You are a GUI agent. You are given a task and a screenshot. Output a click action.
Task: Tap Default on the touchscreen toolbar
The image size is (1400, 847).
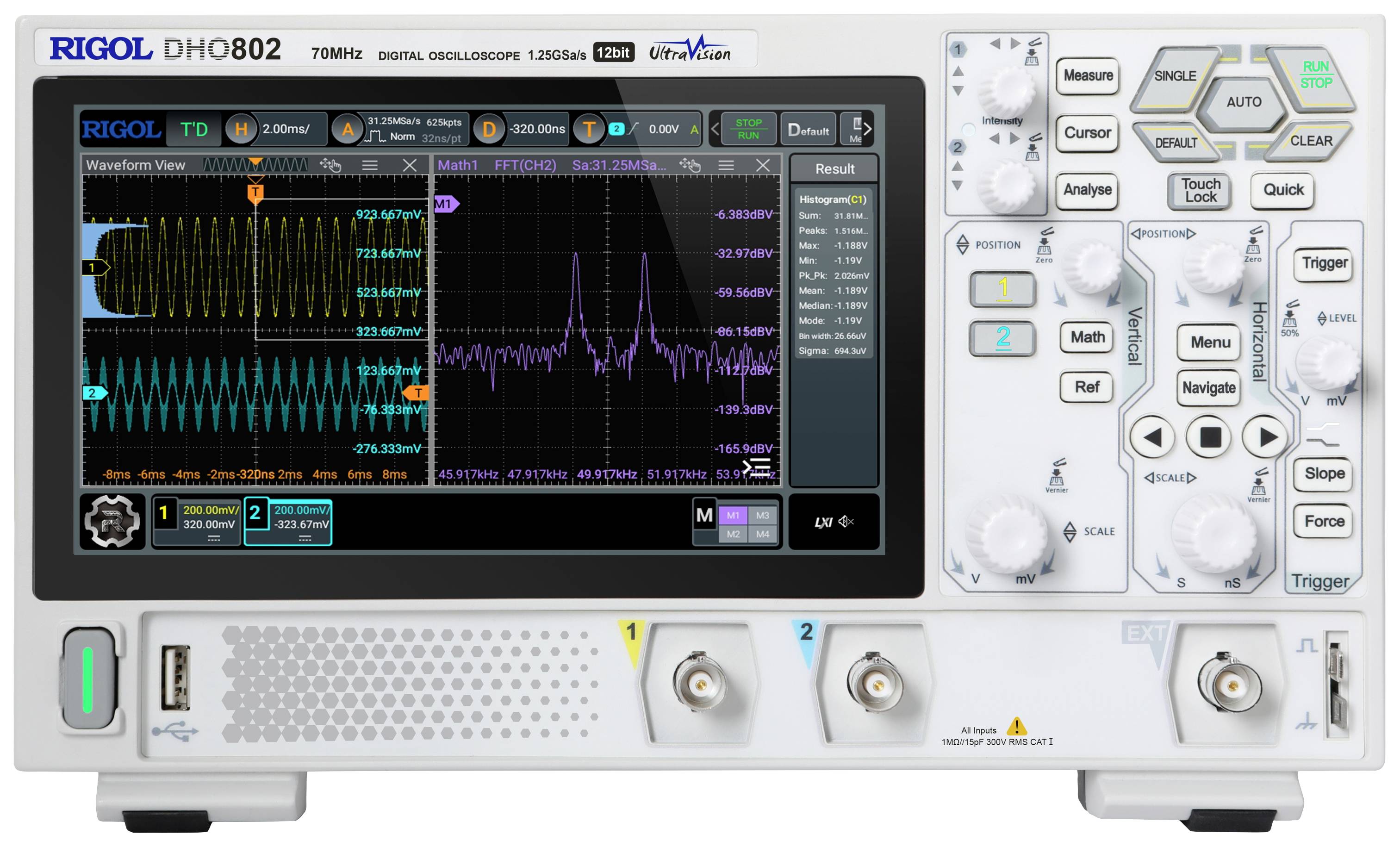[808, 129]
